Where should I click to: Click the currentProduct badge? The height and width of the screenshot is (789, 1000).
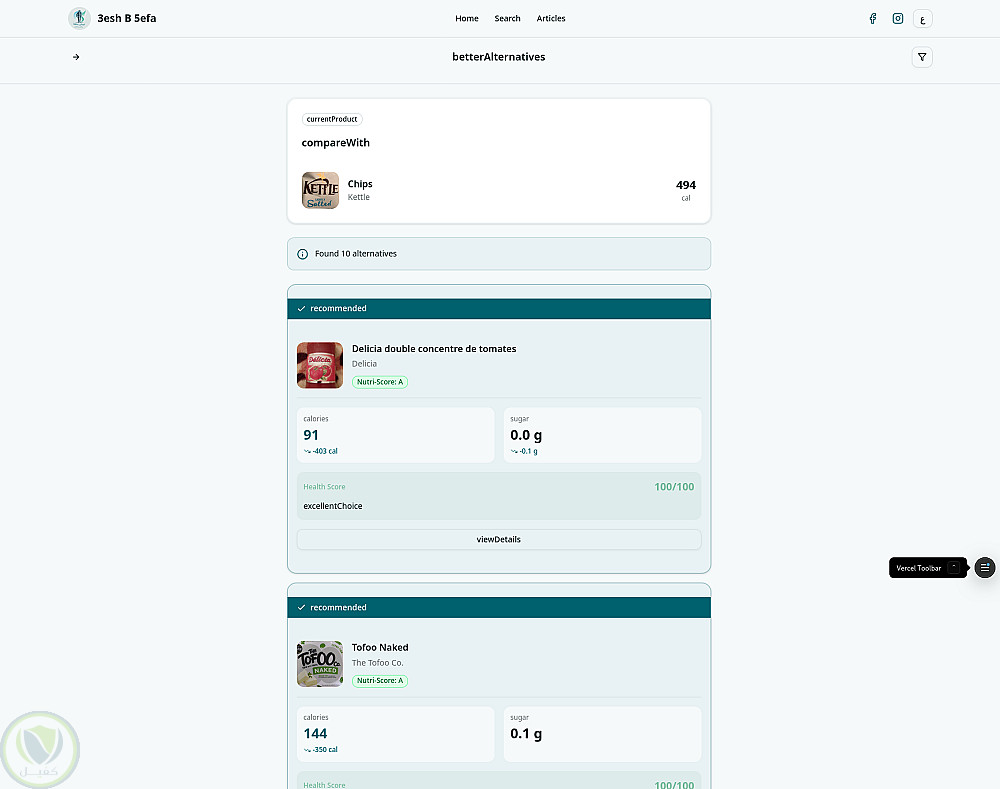coord(332,119)
